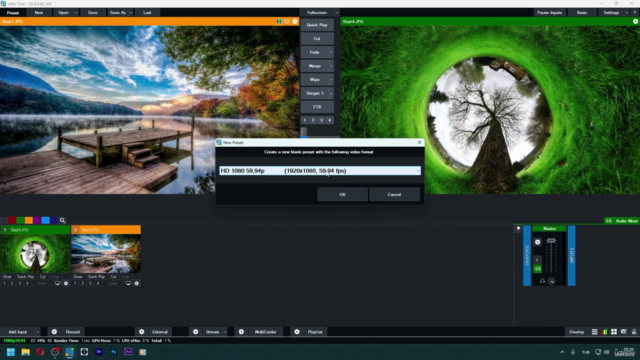Click the colored bars icon bottom right

coord(604,332)
